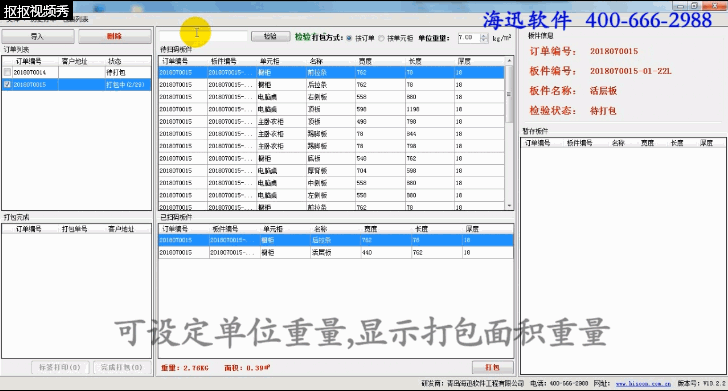Click the pending parts list scrollbar thumb

[509, 94]
